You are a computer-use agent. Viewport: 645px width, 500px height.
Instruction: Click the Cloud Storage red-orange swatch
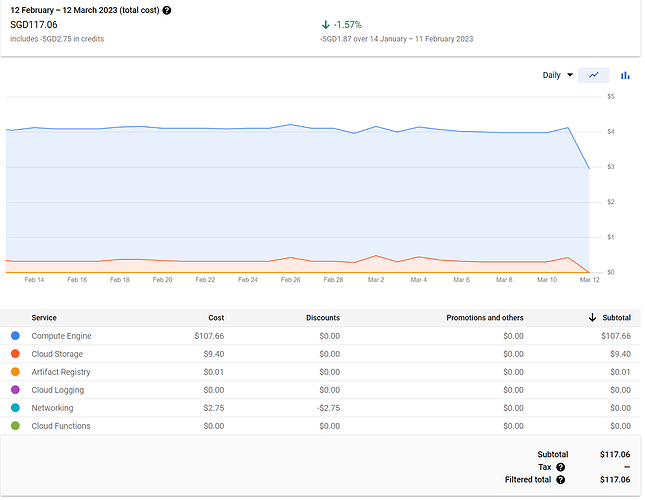15,354
